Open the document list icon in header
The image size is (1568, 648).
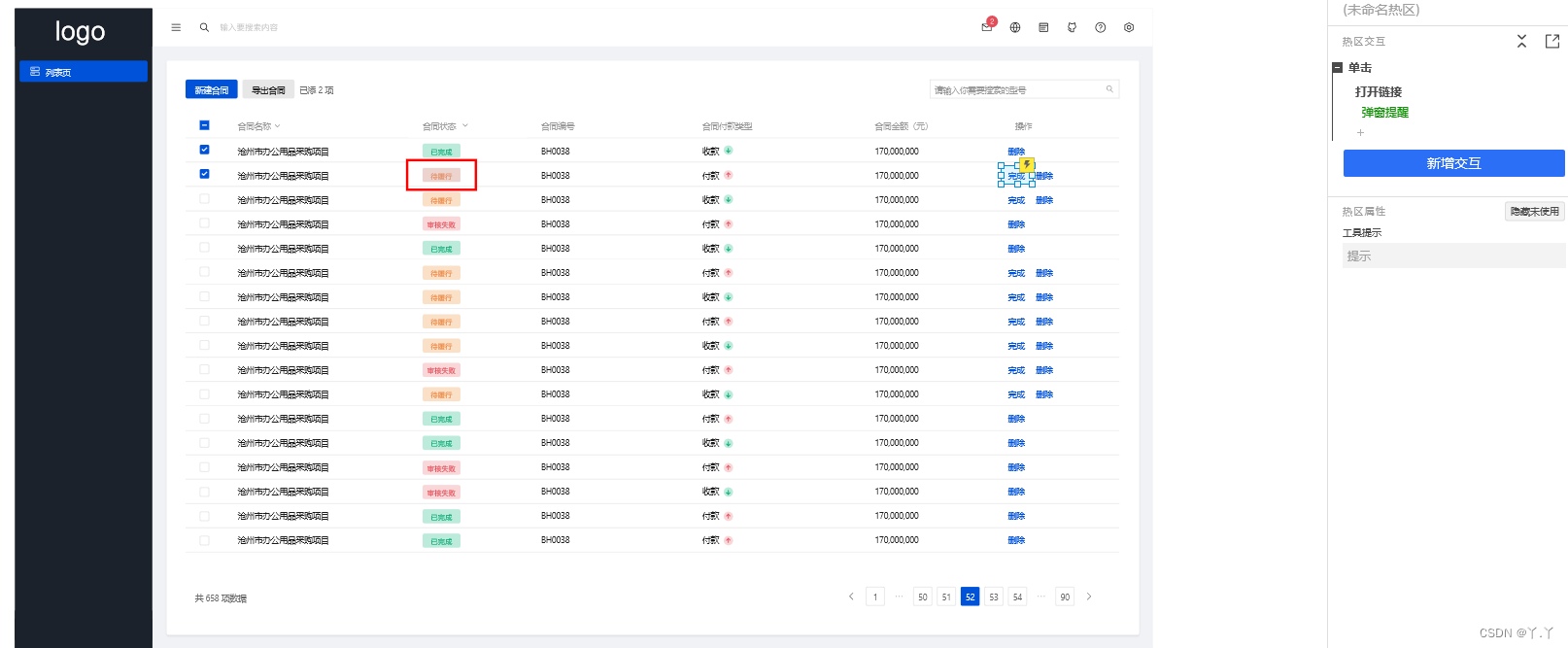pyautogui.click(x=1043, y=27)
